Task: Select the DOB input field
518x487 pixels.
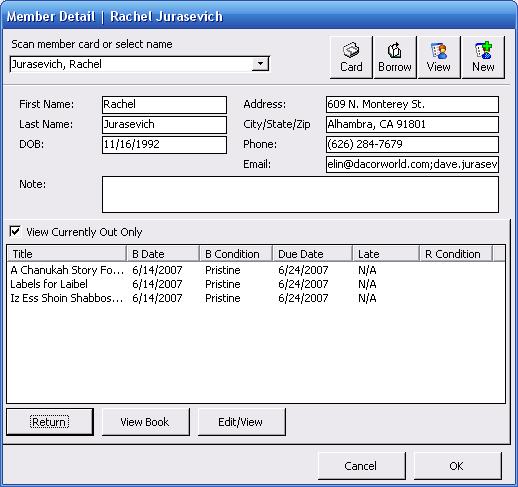Action: [x=164, y=145]
